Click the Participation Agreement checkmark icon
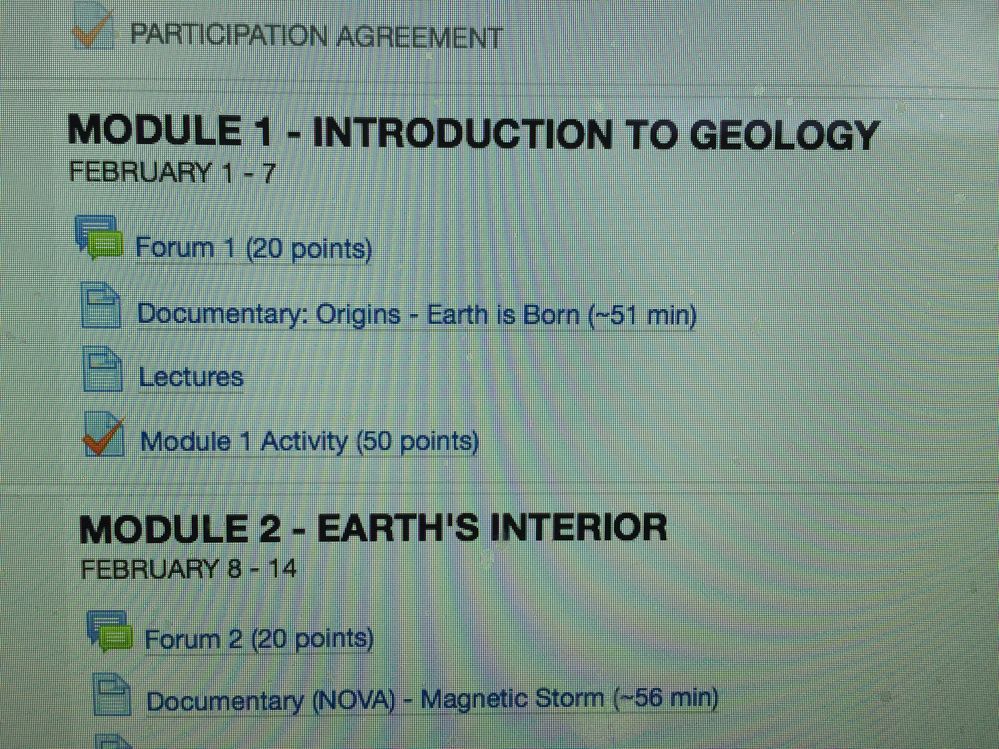 (x=91, y=29)
